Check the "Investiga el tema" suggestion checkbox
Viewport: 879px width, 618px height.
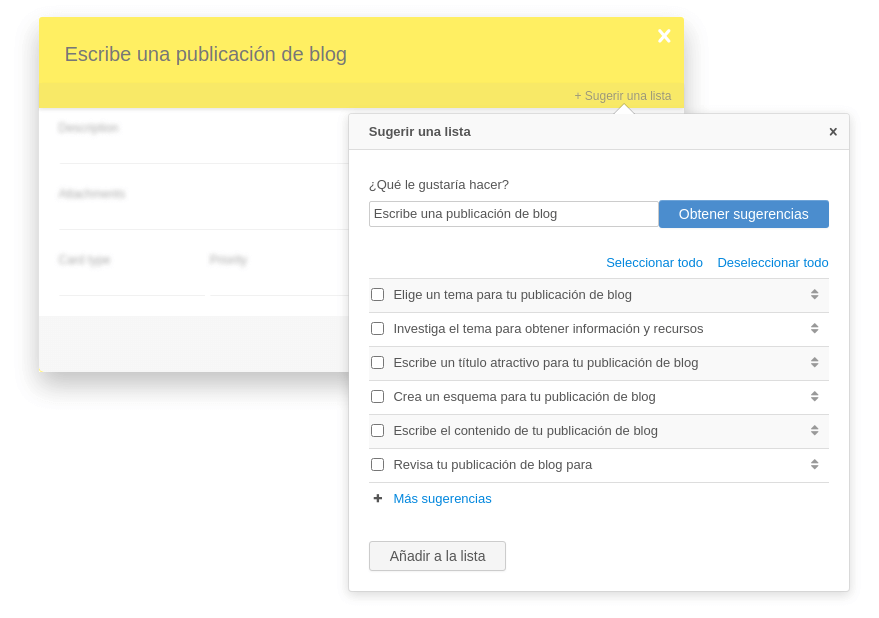377,328
